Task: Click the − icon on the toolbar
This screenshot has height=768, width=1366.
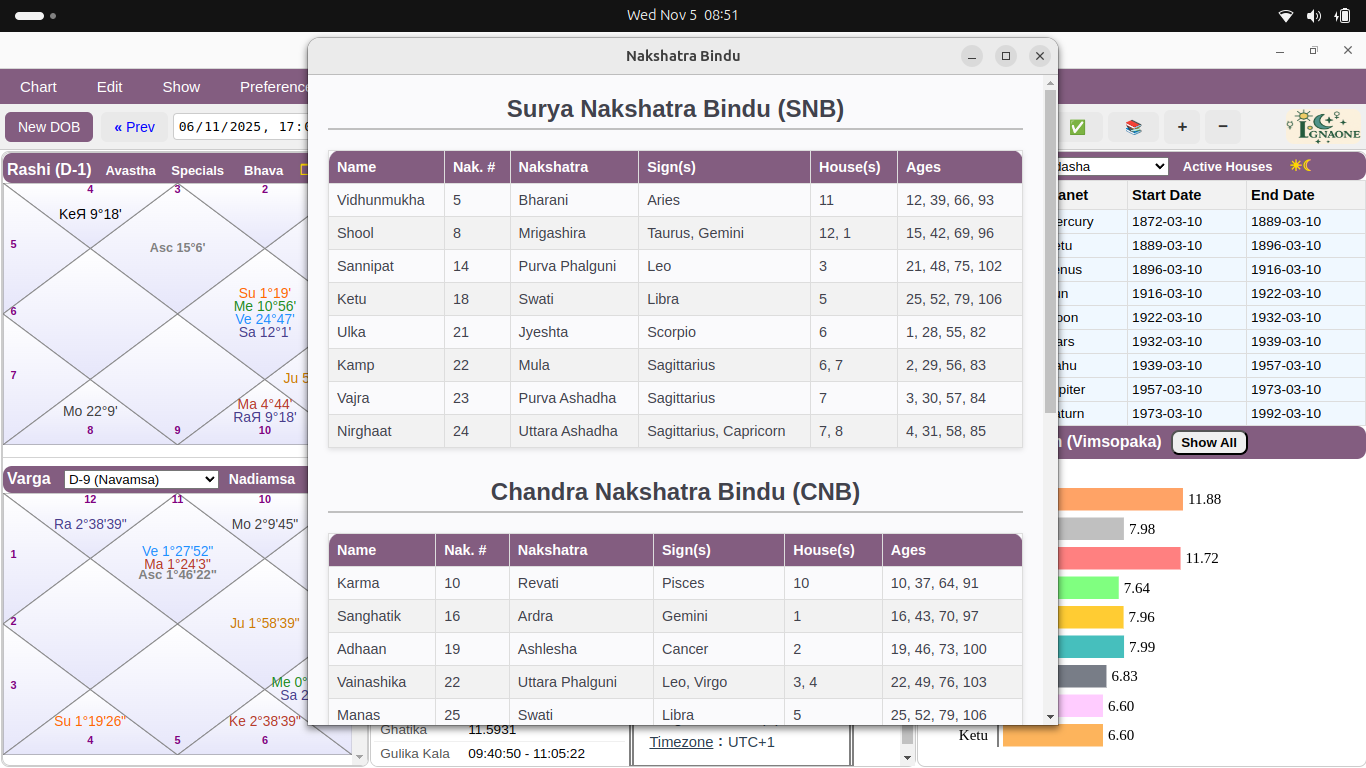Action: (1224, 128)
